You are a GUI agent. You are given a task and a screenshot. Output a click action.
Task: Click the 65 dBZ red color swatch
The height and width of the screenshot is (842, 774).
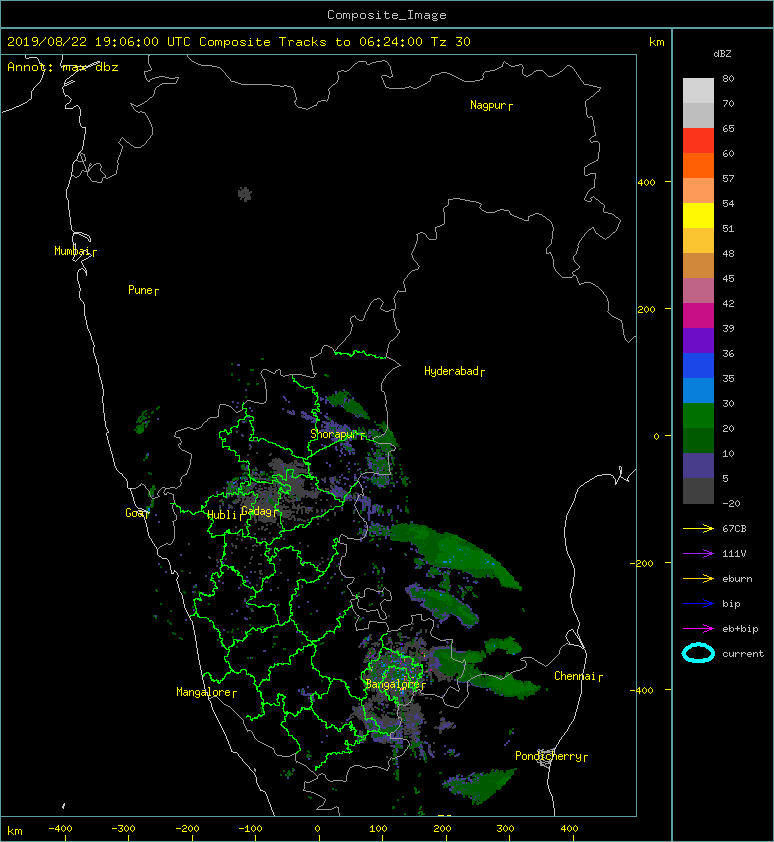point(698,141)
